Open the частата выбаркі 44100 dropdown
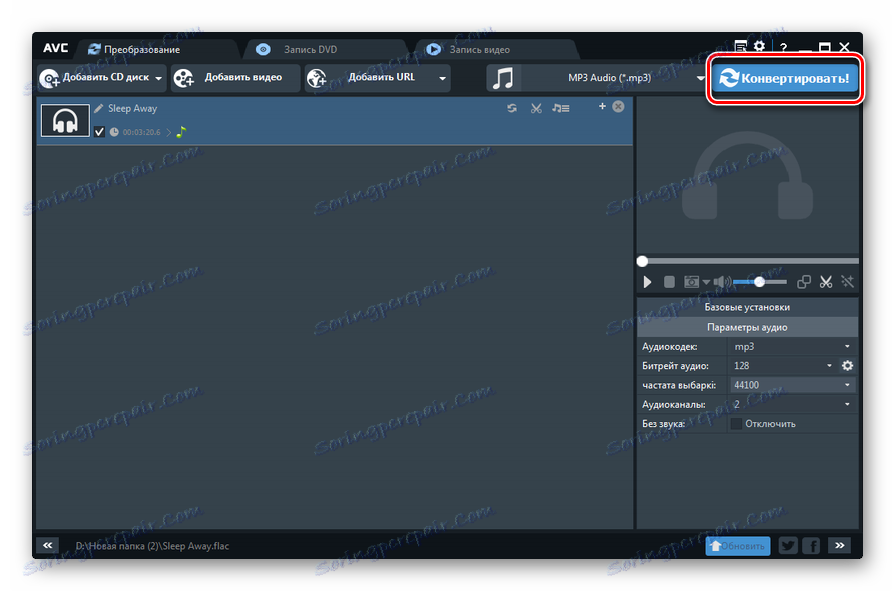Image resolution: width=895 pixels, height=591 pixels. point(792,385)
